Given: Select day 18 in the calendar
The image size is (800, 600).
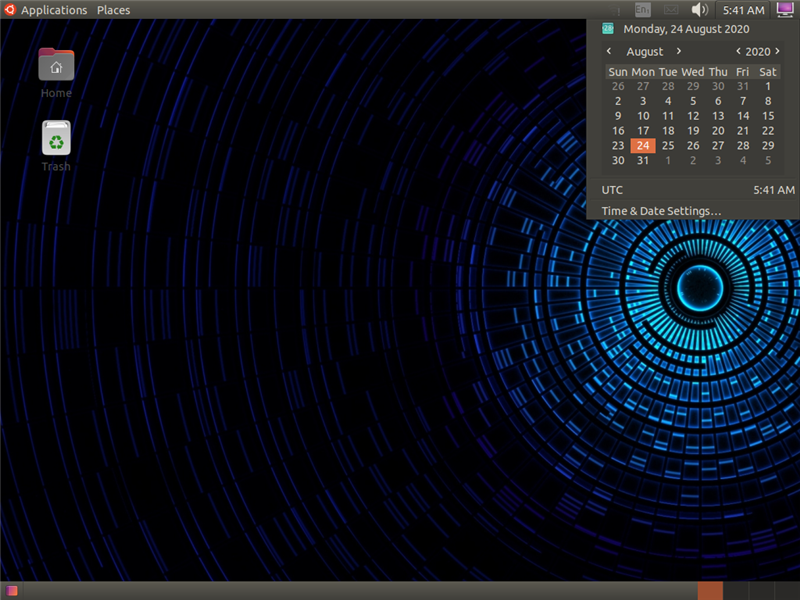Looking at the screenshot, I should pos(668,131).
